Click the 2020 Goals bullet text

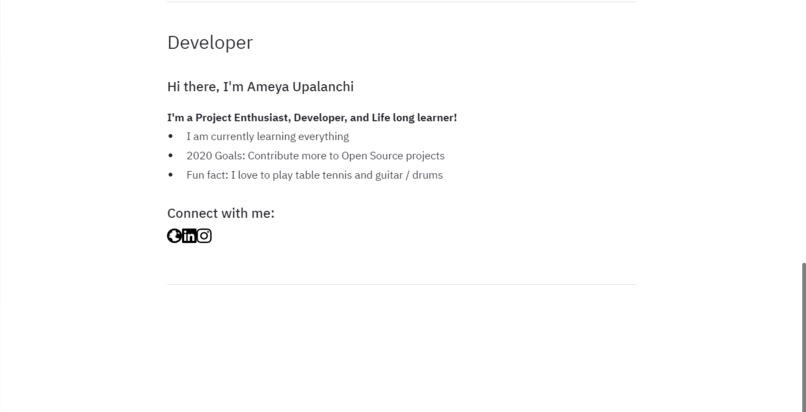click(315, 156)
